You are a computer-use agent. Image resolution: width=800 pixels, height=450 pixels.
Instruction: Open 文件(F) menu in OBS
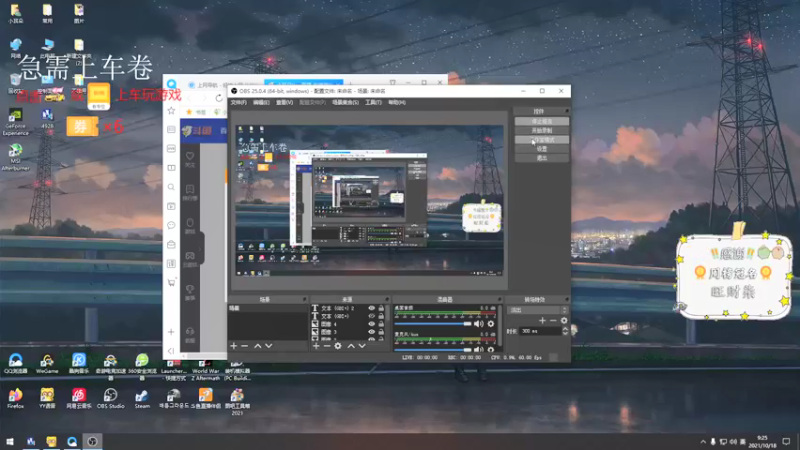coord(238,103)
